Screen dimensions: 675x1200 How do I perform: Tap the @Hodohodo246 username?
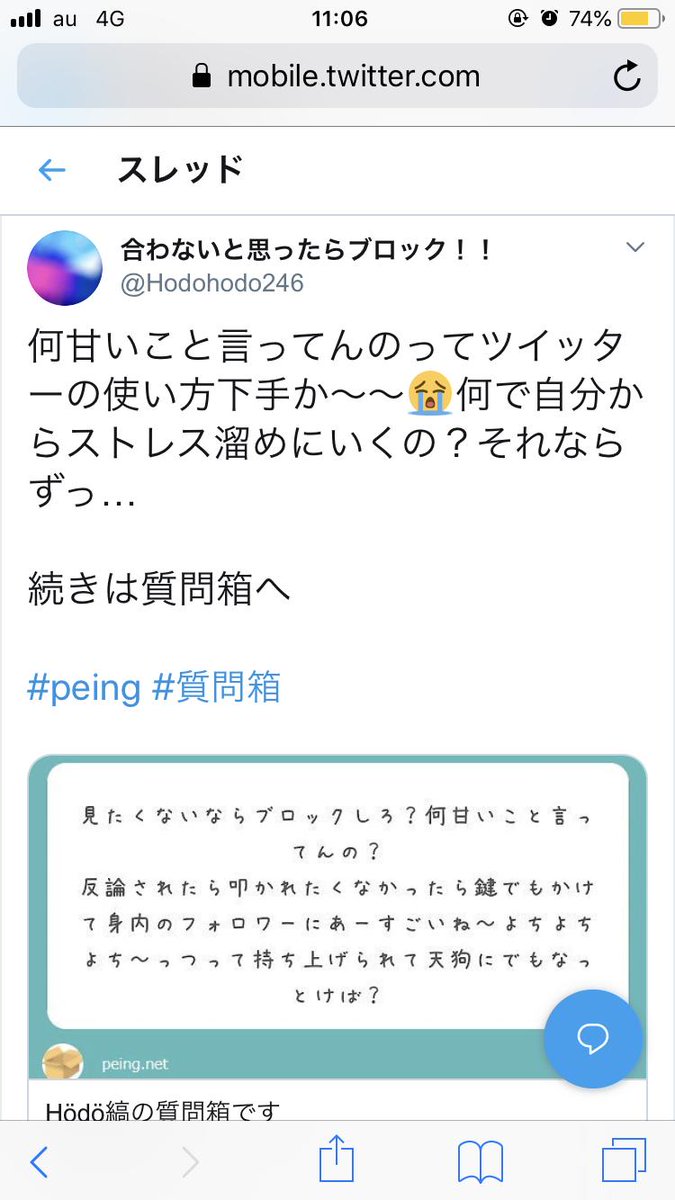tap(212, 284)
